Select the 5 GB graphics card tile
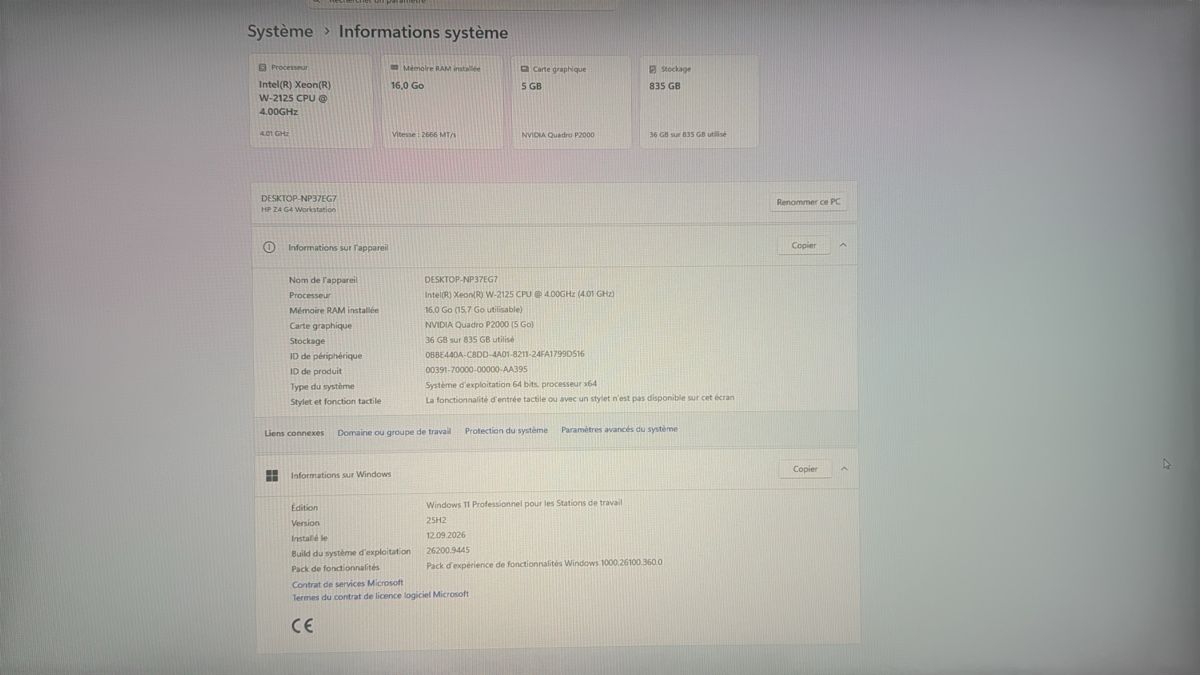The image size is (1200, 675). 571,102
